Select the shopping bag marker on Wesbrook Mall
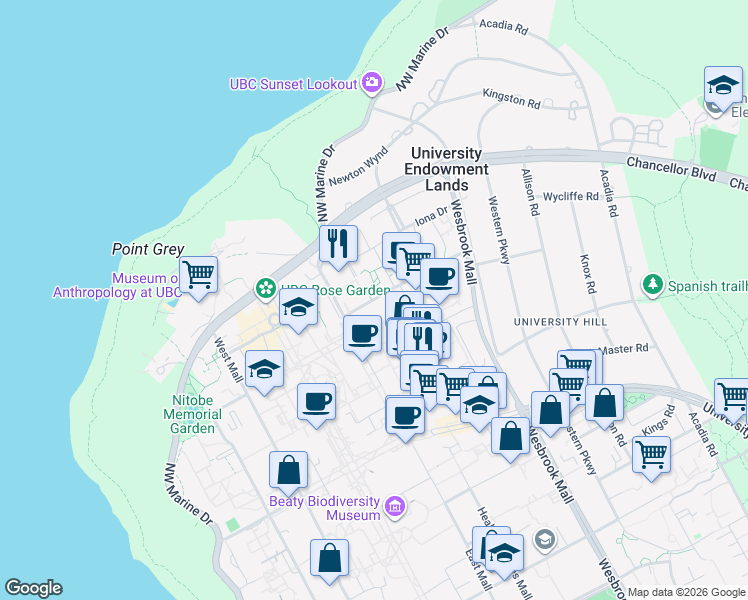Screen dimensions: 748x600 (x=510, y=436)
